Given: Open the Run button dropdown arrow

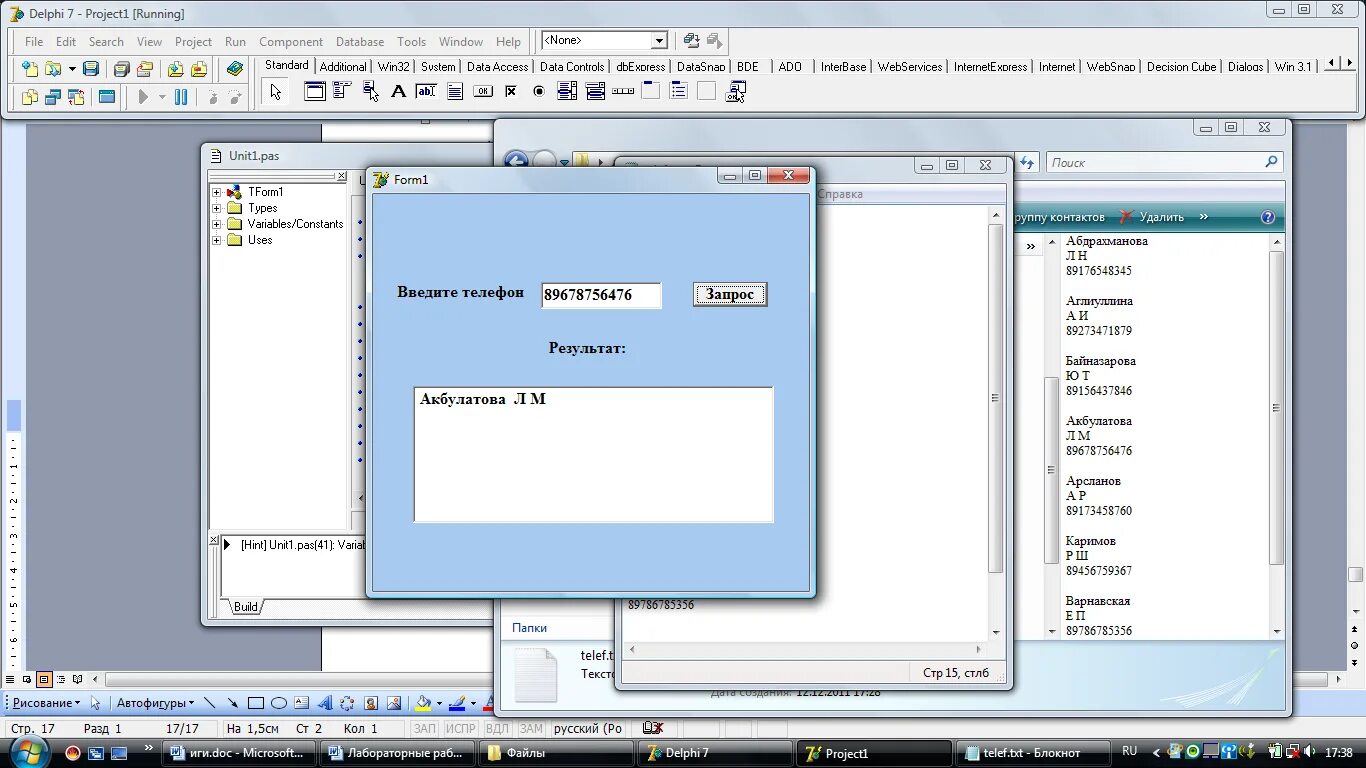Looking at the screenshot, I should [x=162, y=97].
